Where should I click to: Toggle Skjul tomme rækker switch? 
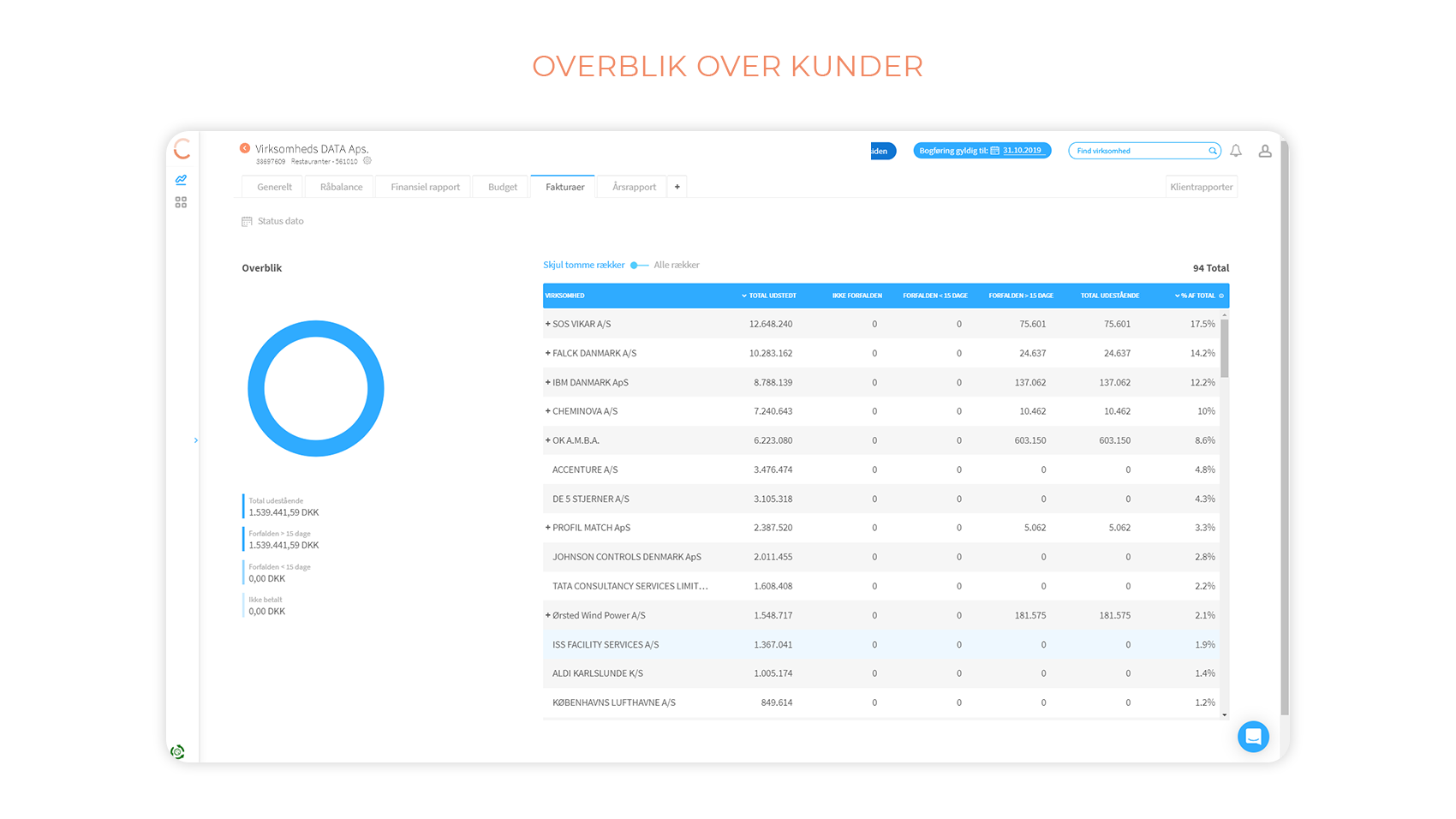pyautogui.click(x=639, y=266)
